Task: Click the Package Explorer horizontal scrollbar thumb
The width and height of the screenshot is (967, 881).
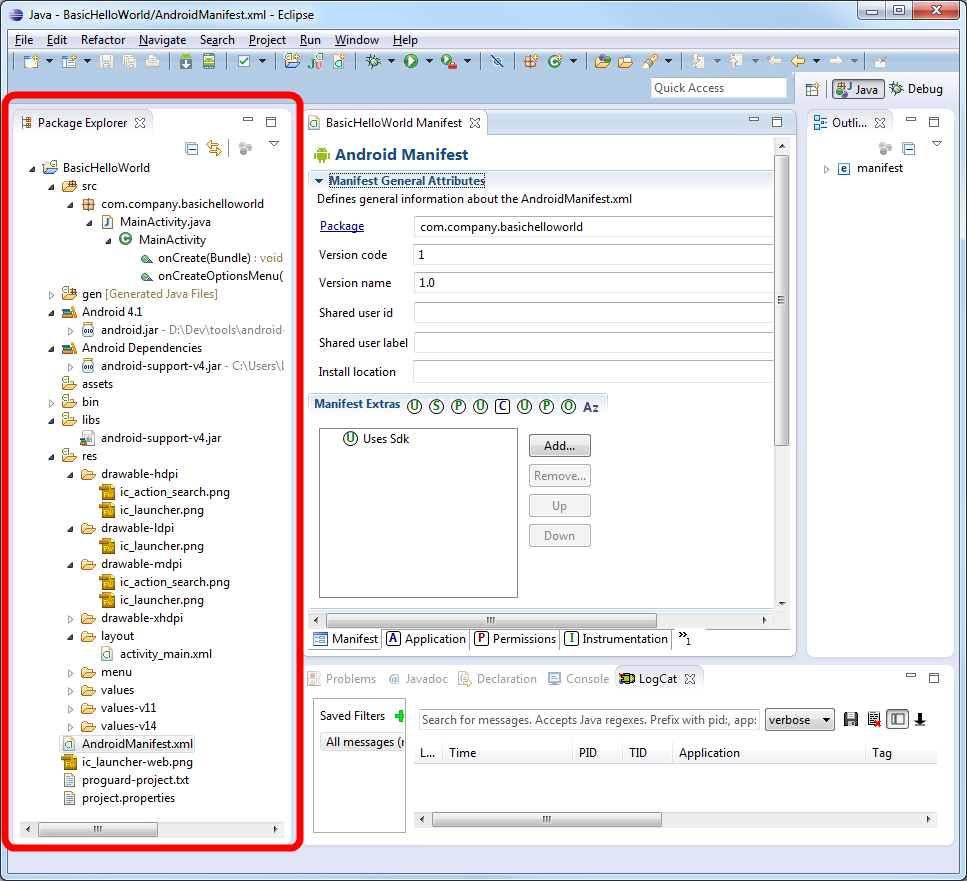Action: click(97, 830)
